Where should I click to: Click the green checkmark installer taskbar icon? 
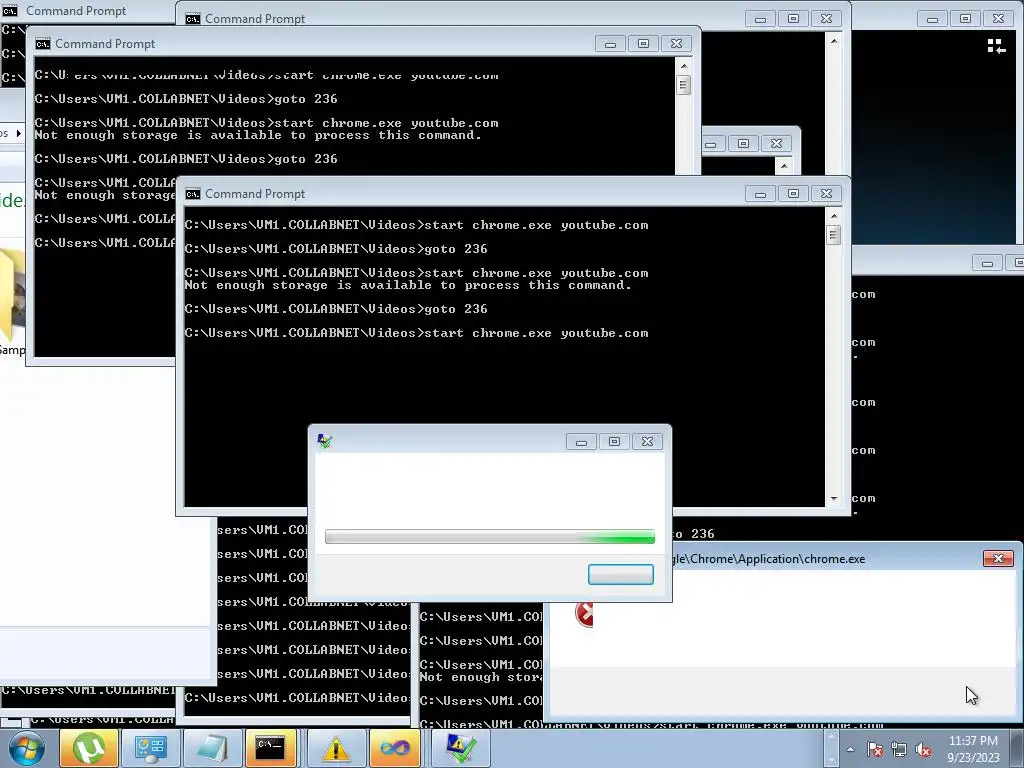pyautogui.click(x=460, y=748)
